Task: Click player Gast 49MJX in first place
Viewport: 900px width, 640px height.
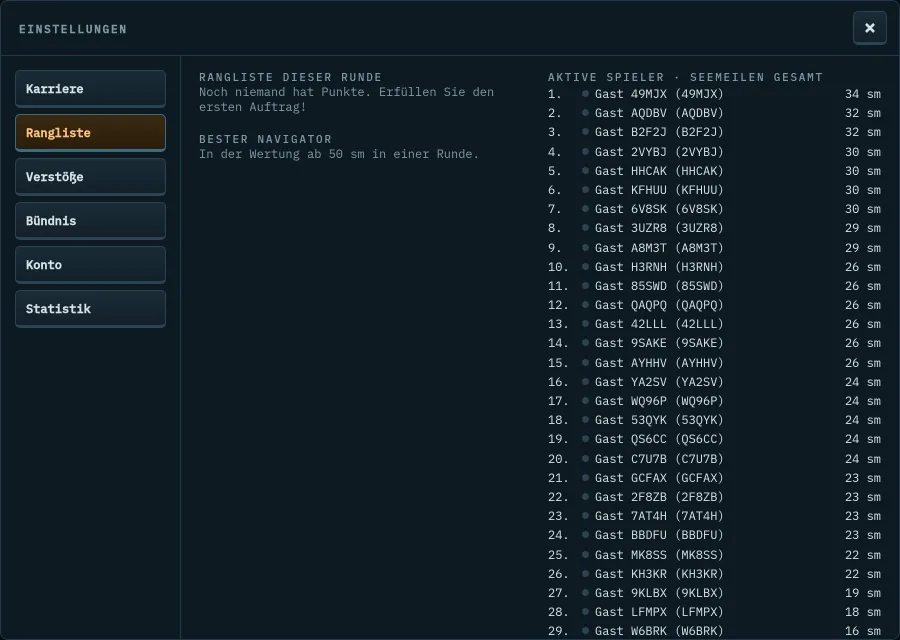Action: (714, 94)
